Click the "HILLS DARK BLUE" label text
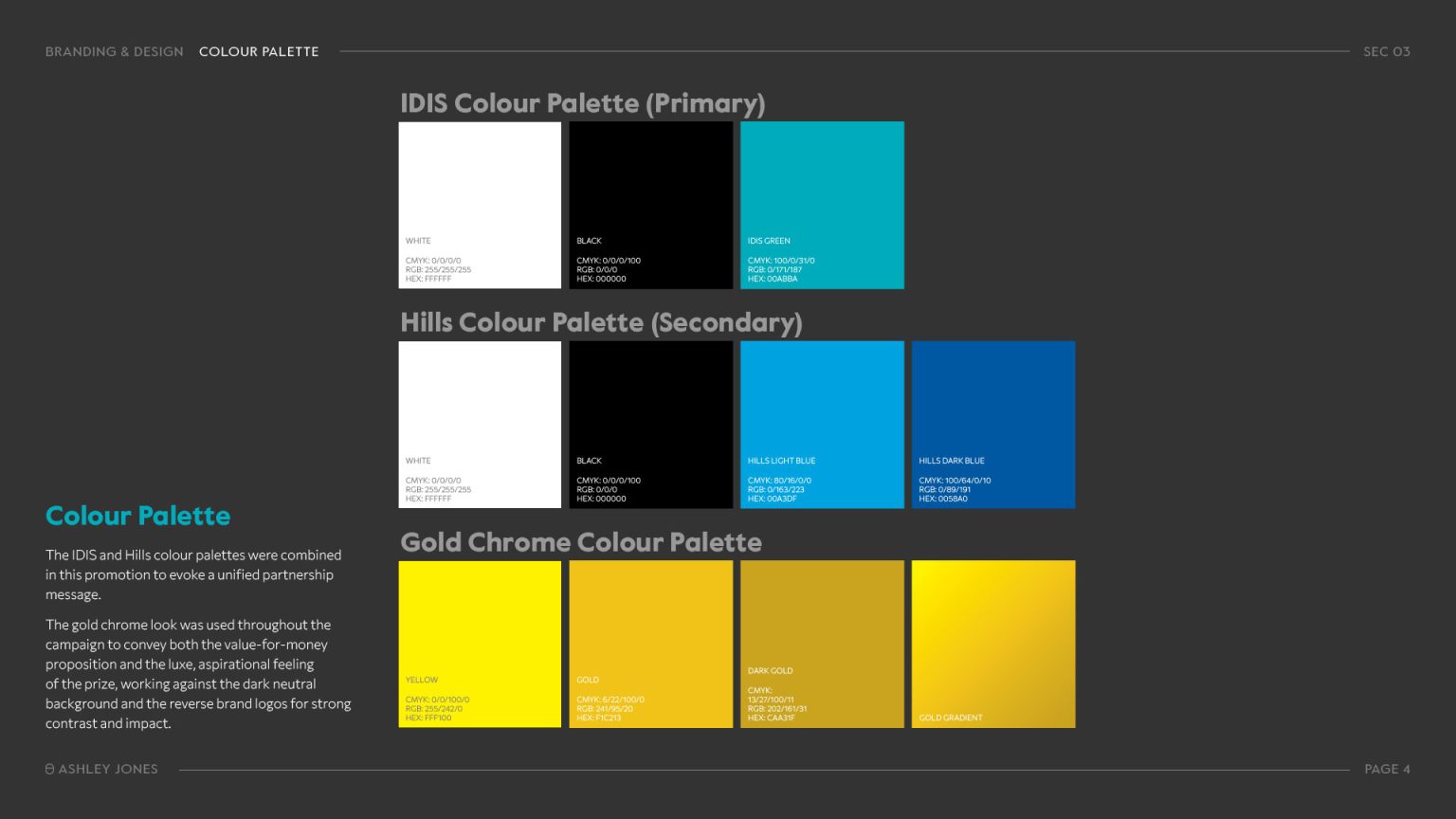The image size is (1456, 819). point(952,461)
